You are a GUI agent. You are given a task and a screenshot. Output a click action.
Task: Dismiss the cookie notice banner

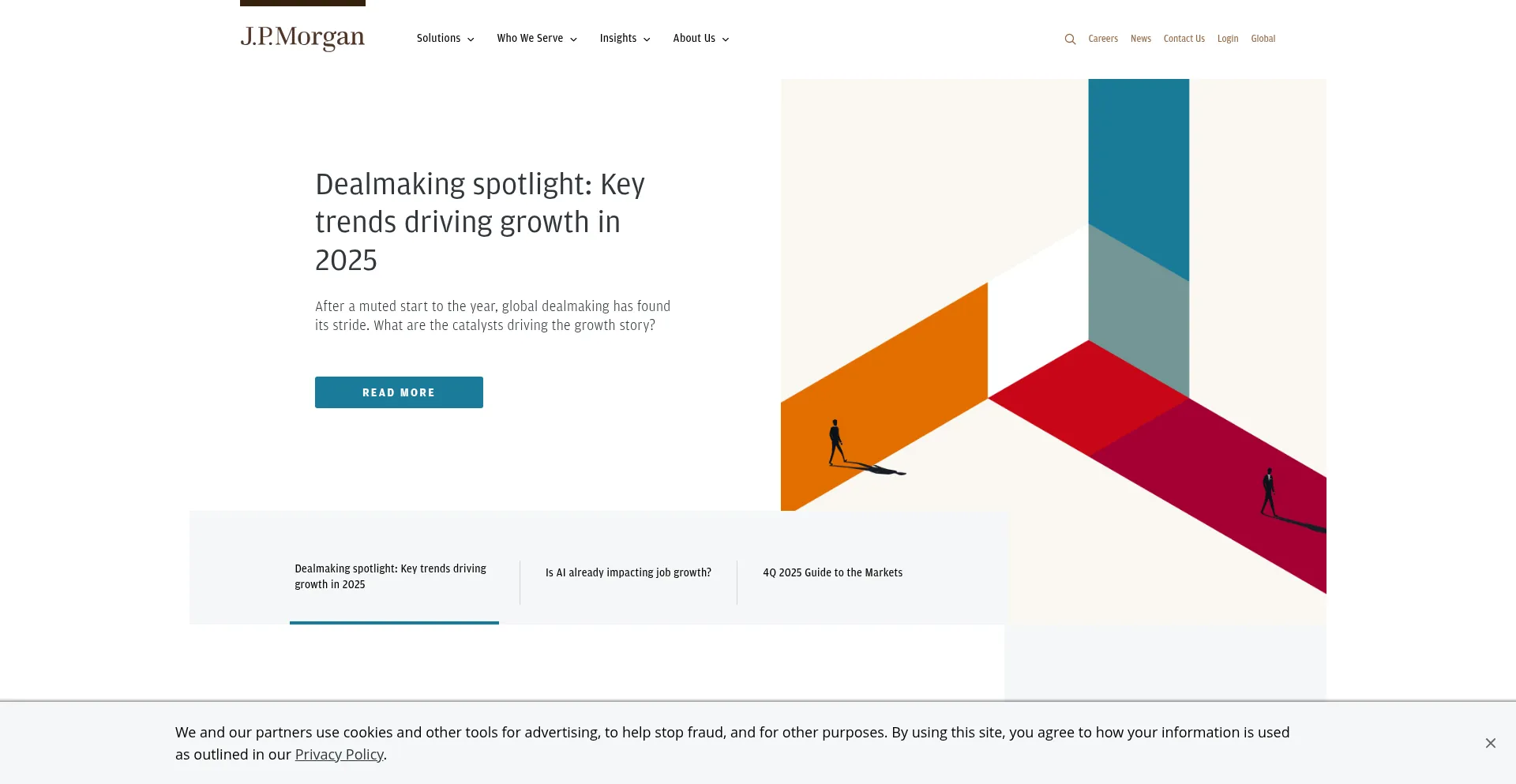[1490, 743]
